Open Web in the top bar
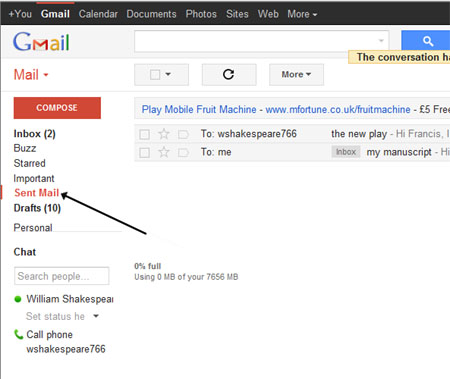This screenshot has height=379, width=450. pos(268,14)
